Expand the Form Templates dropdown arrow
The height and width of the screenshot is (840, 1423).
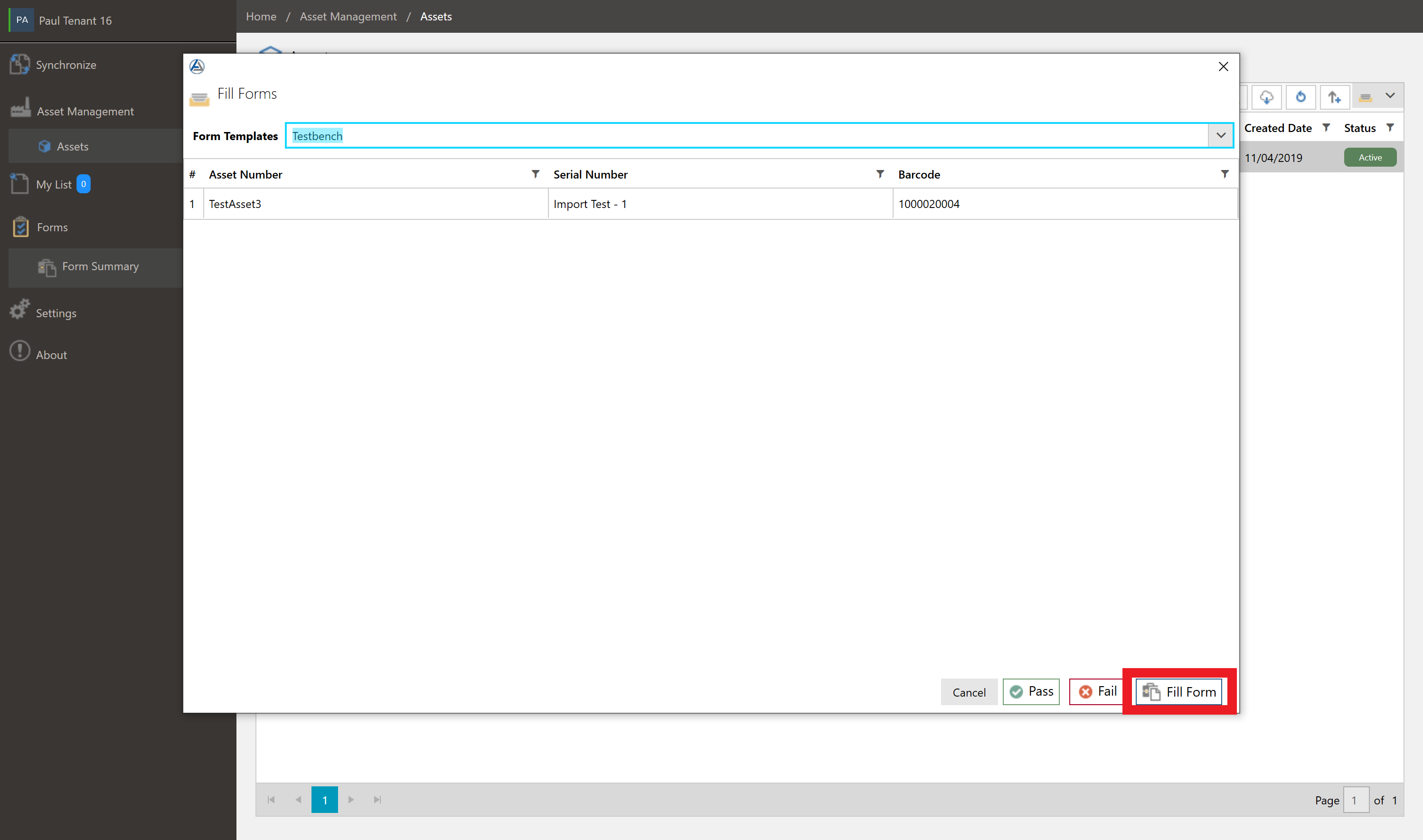point(1220,136)
